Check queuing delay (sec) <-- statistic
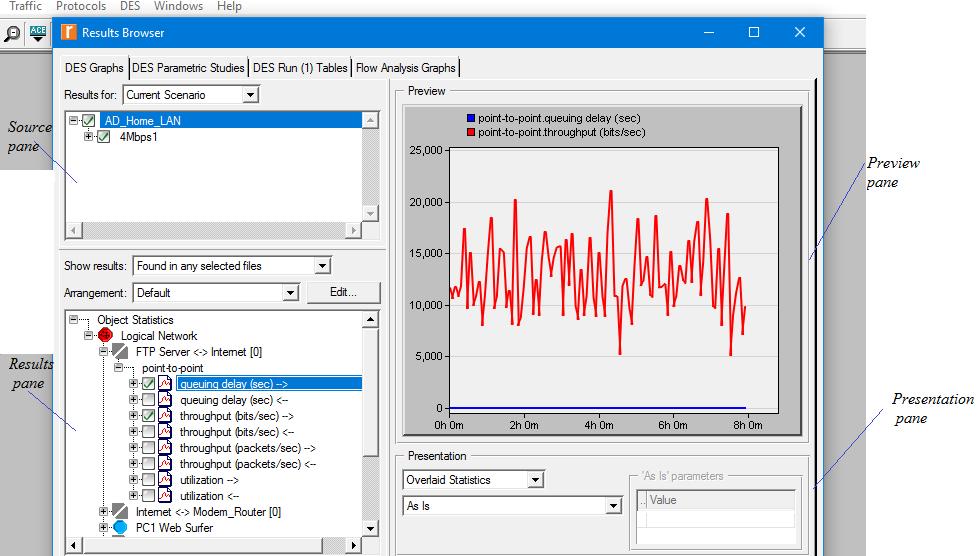Viewport: 979px width, 556px height. (149, 400)
